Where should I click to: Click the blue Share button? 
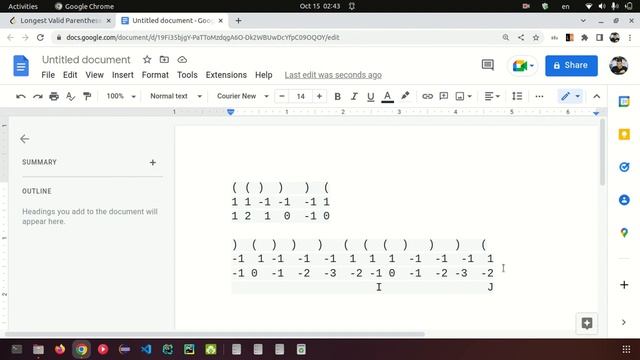click(571, 66)
